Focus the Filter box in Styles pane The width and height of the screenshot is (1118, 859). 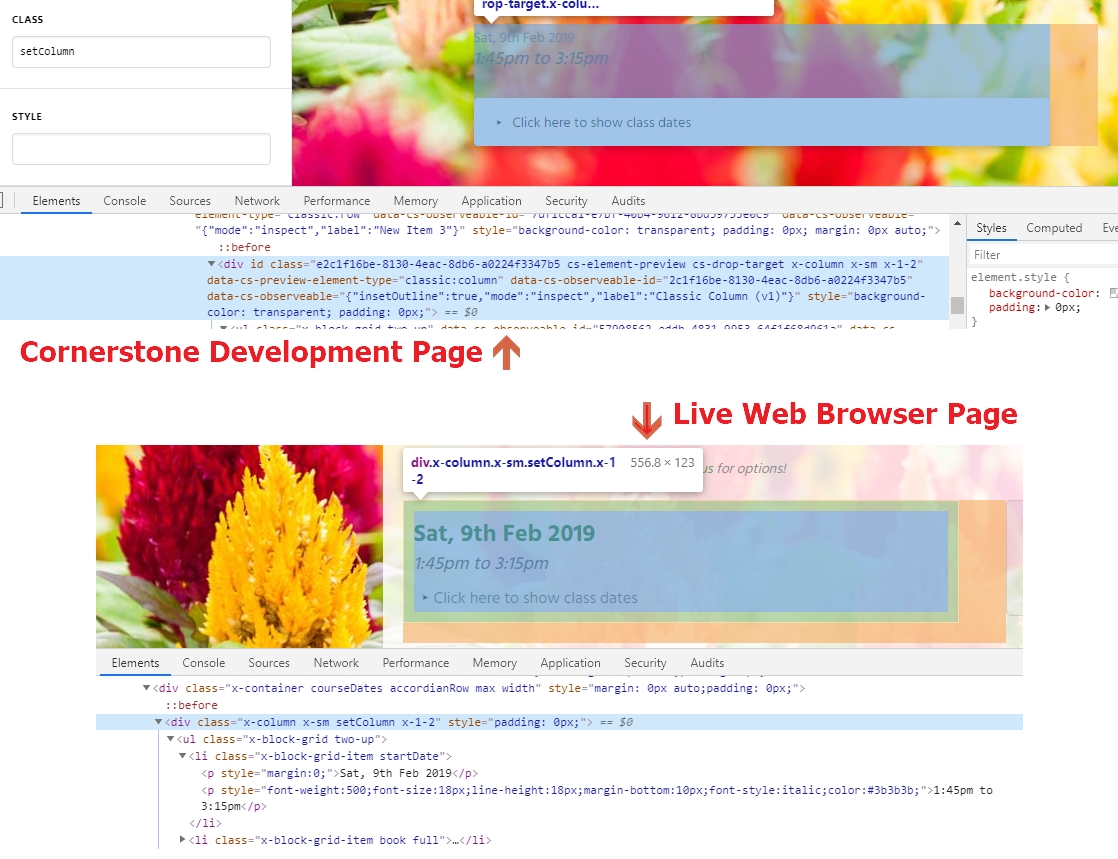pos(1040,255)
